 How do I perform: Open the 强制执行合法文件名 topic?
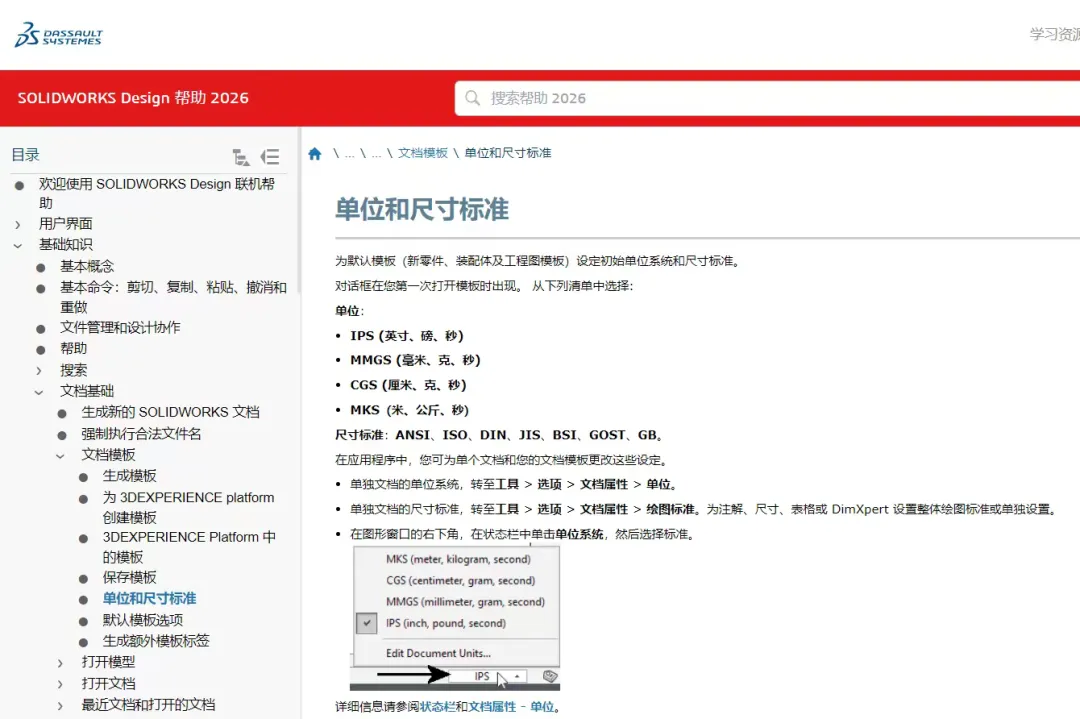pyautogui.click(x=141, y=434)
